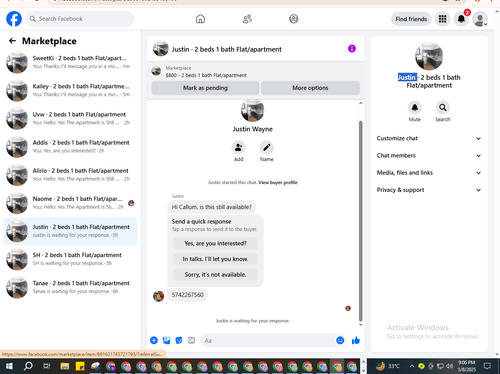Expand the Chat members section

point(429,156)
